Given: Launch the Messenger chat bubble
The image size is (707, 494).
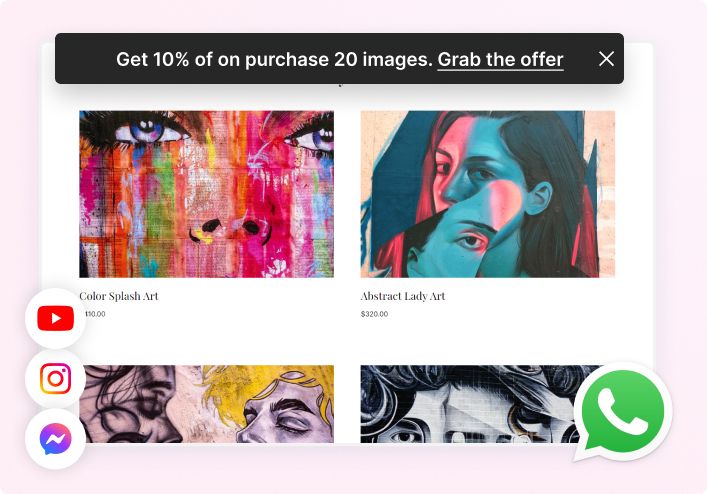Looking at the screenshot, I should [55, 439].
